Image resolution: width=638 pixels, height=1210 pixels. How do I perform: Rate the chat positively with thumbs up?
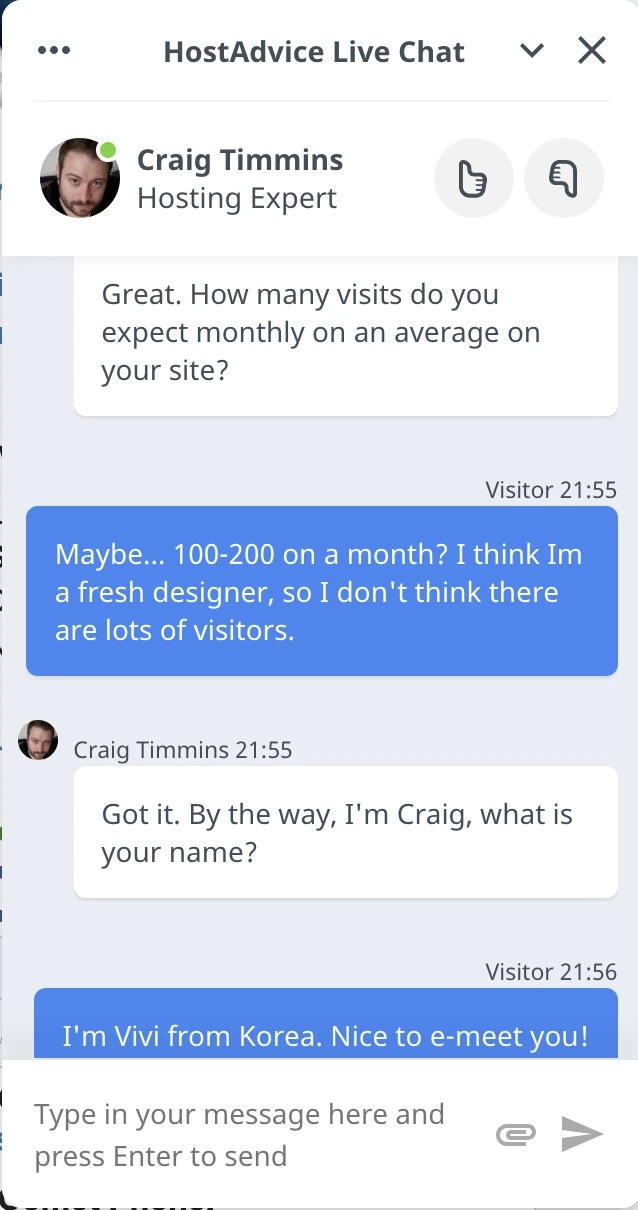(473, 177)
